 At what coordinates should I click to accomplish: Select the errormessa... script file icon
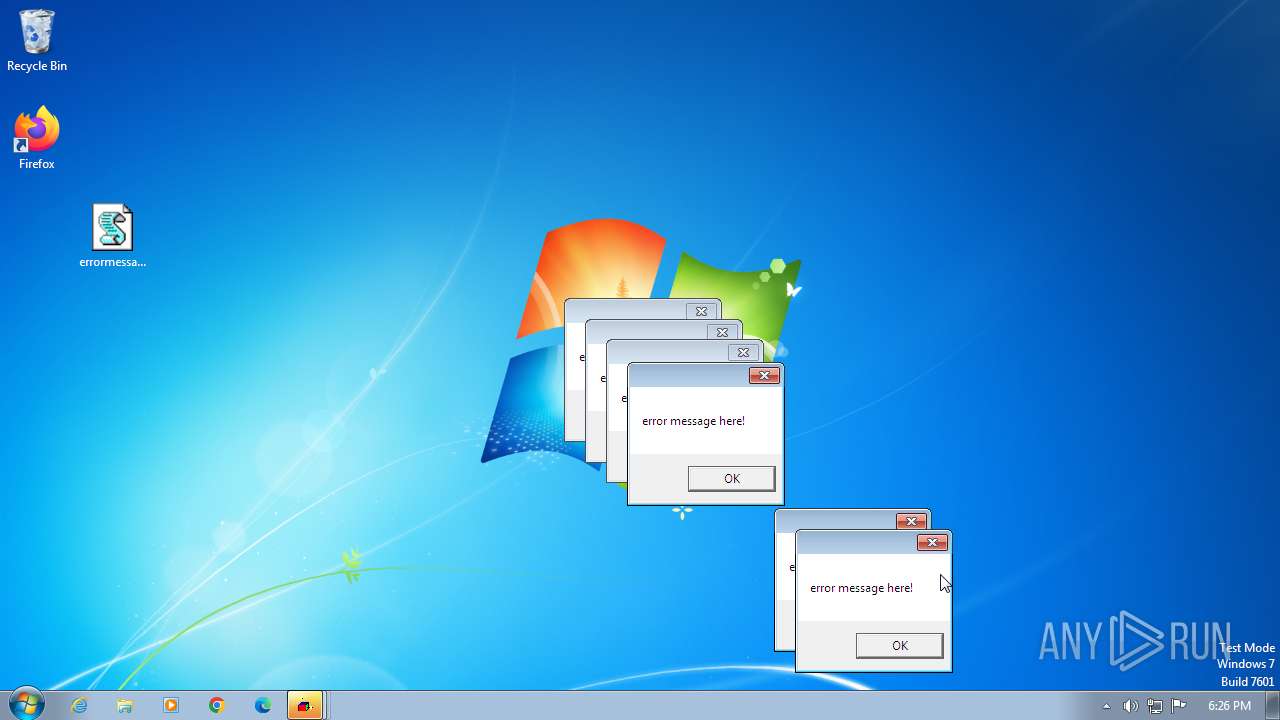pos(112,236)
